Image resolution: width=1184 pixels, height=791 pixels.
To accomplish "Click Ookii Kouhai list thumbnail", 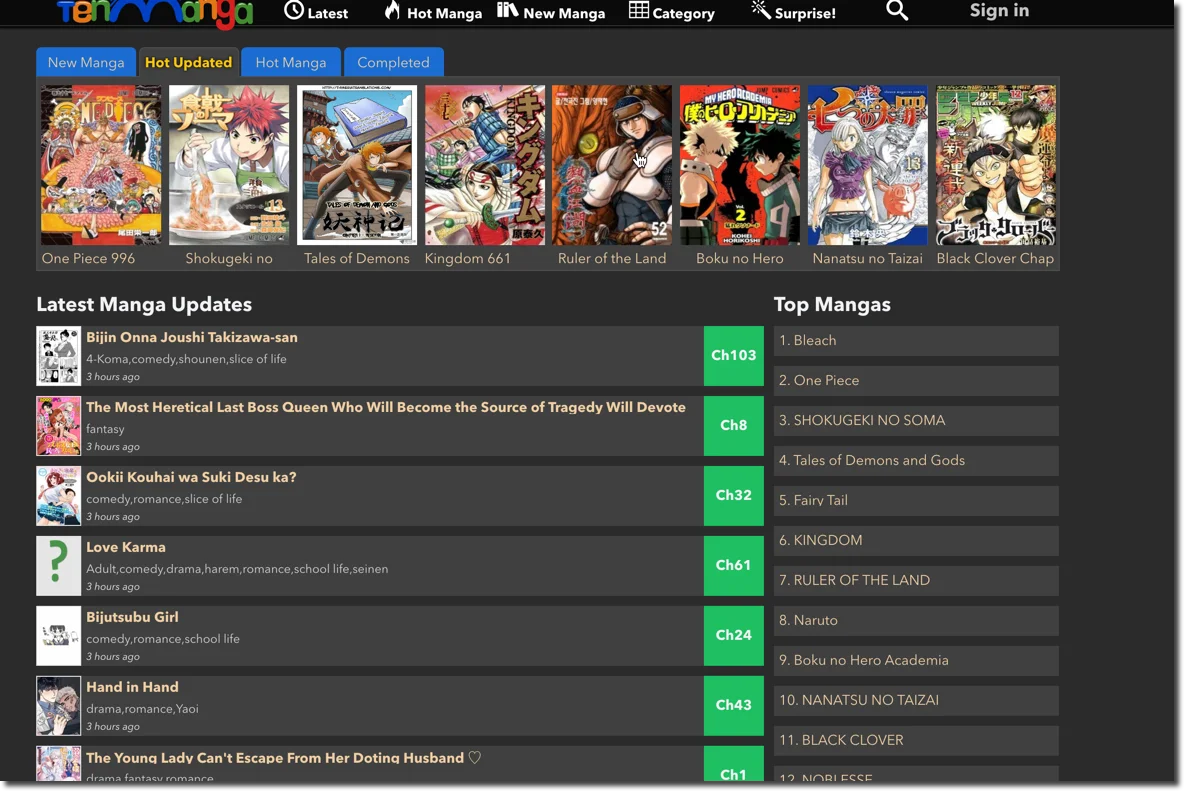I will pyautogui.click(x=58, y=496).
